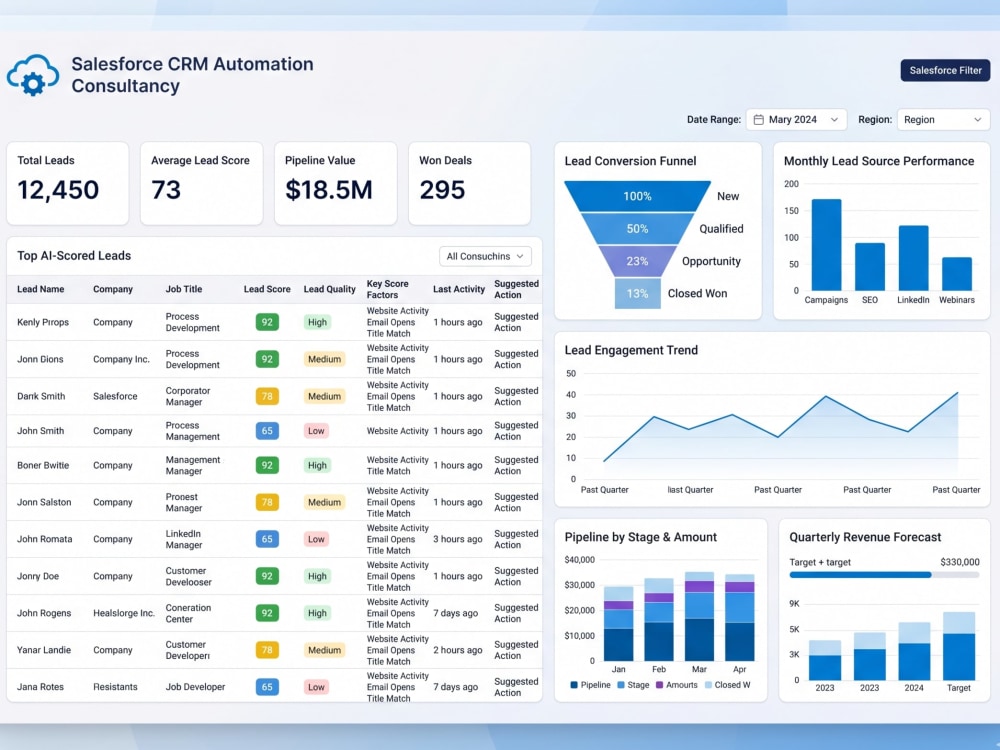Click the Healslorge Inc. company cell
Viewport: 1000px width, 750px height.
click(x=124, y=613)
